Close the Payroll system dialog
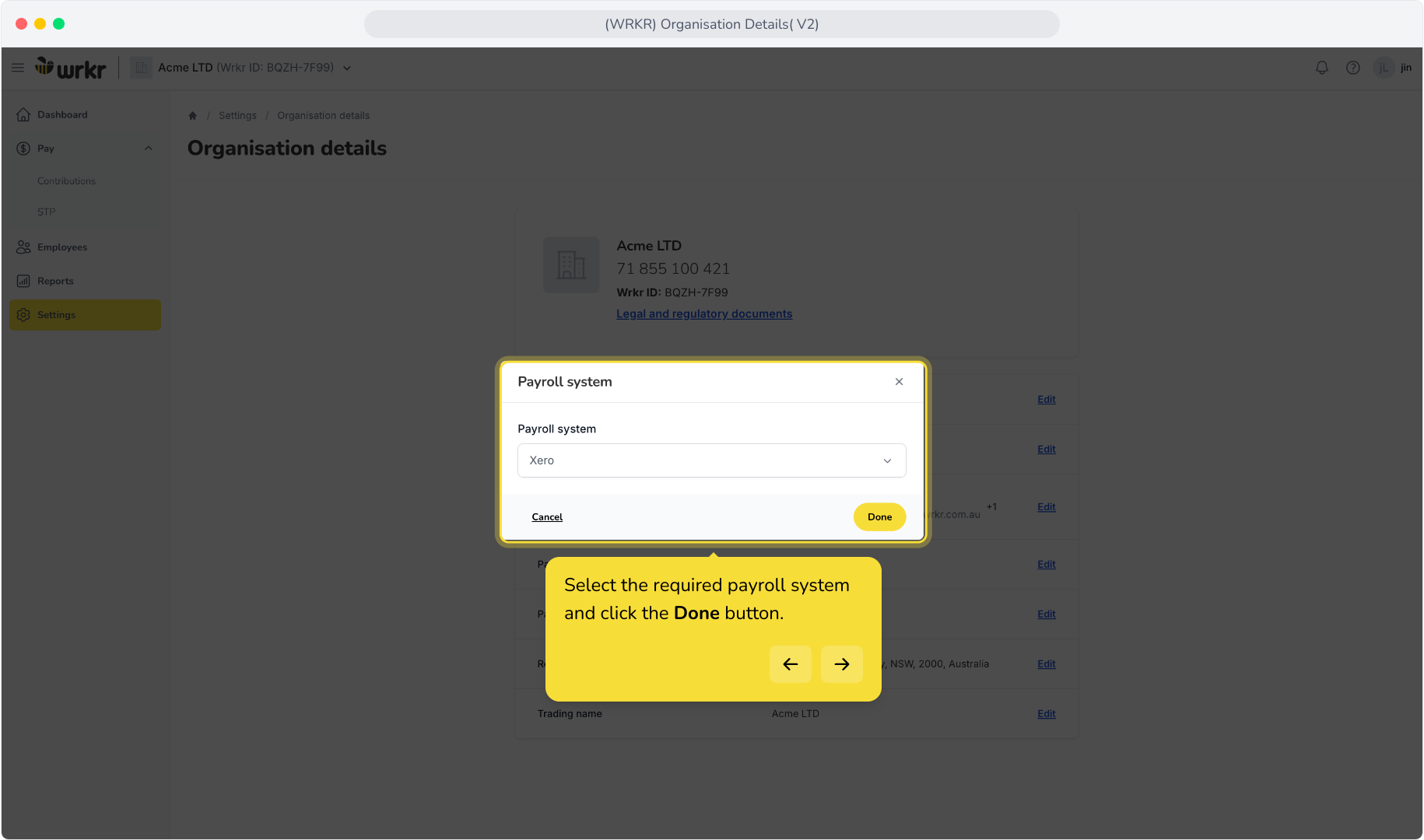This screenshot has height=840, width=1424. (899, 382)
